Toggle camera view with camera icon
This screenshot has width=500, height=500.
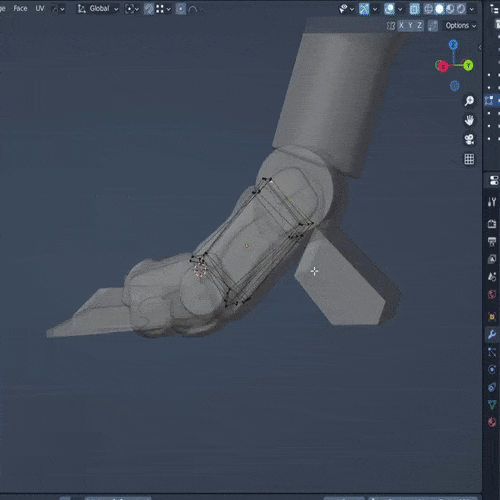(x=469, y=139)
